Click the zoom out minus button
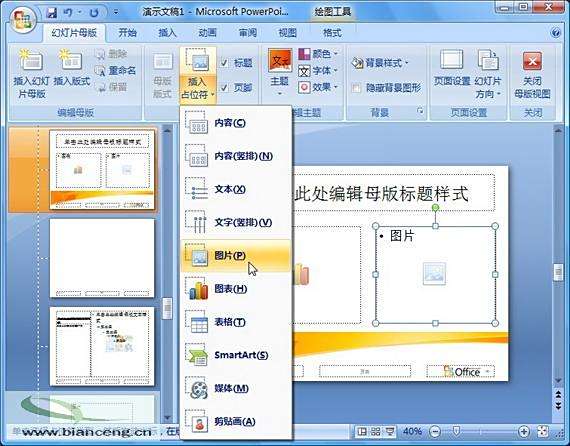The image size is (570, 446). [x=435, y=432]
